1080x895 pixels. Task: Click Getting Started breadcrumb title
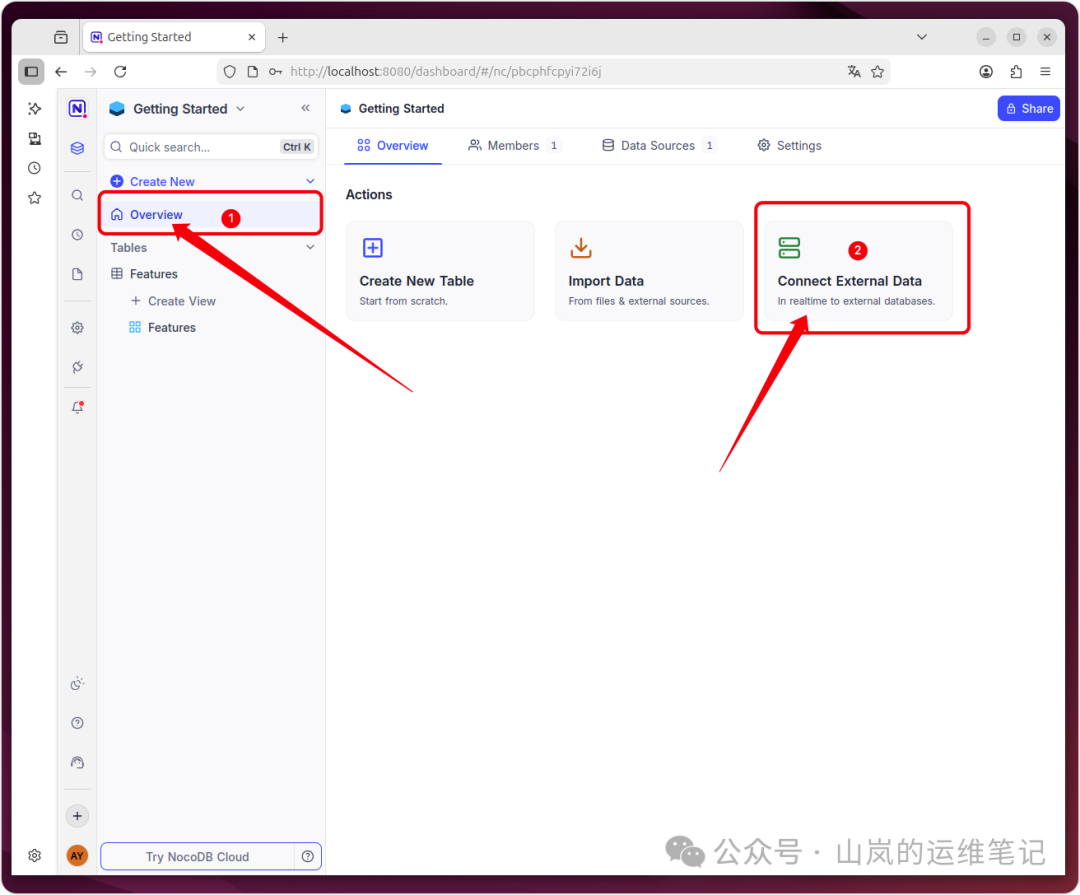(401, 108)
